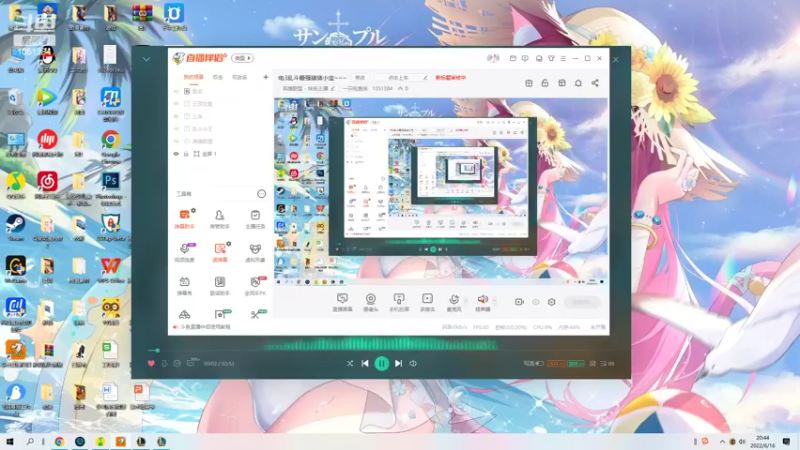Add a 直播屏幕 screen capture source

[x=342, y=302]
